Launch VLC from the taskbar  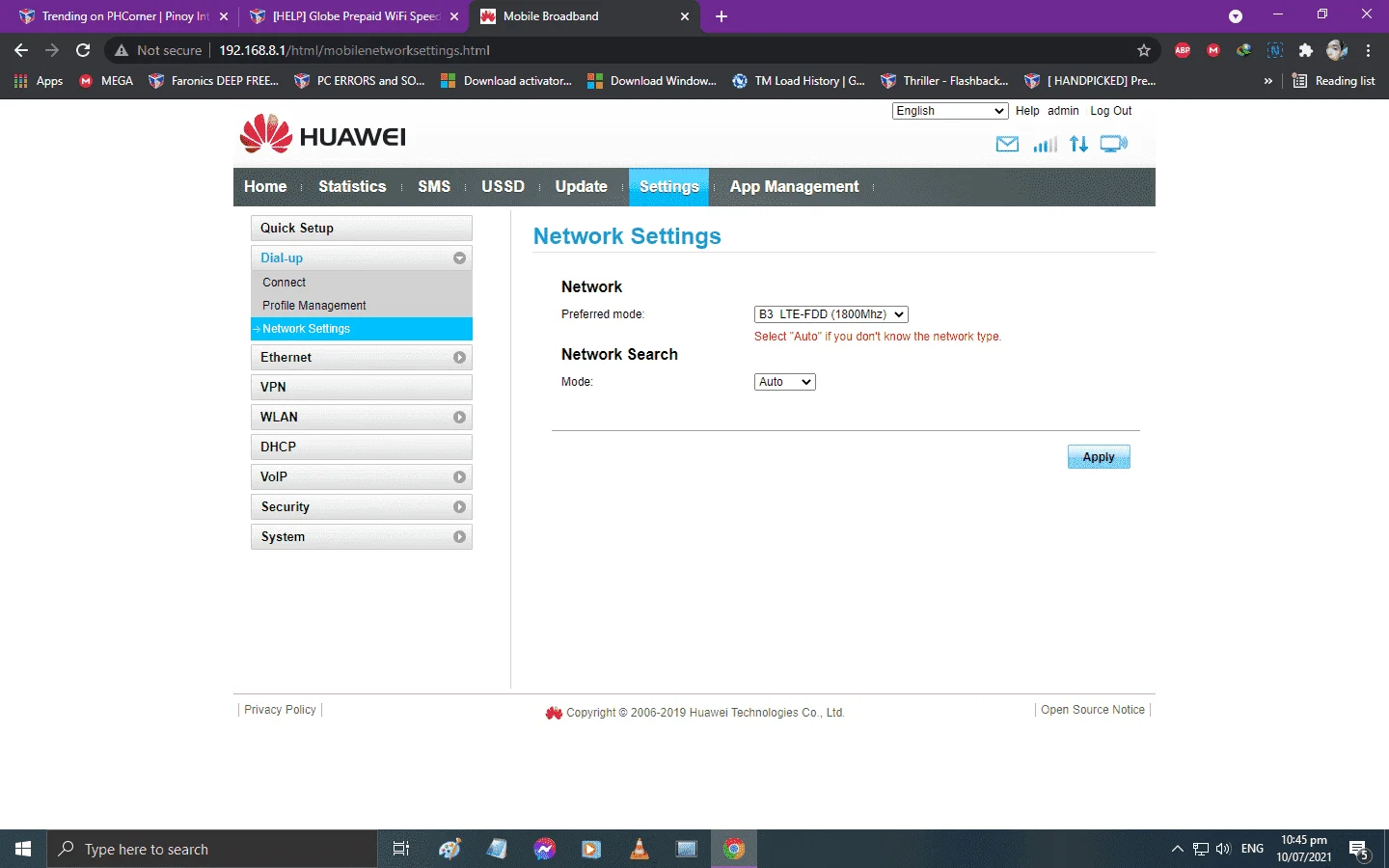pyautogui.click(x=639, y=849)
